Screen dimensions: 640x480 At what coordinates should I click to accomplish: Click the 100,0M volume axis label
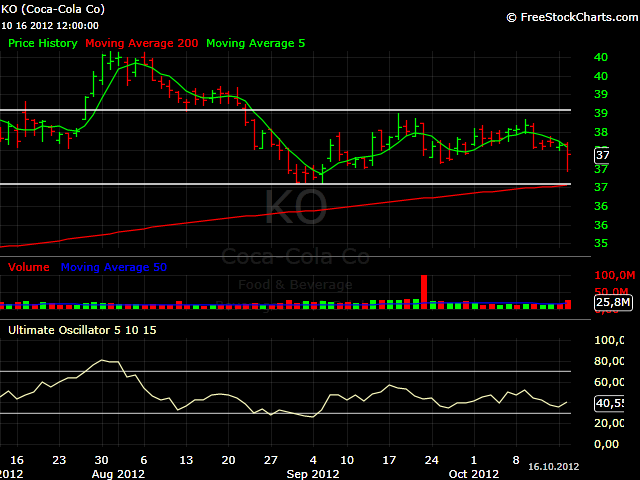pos(615,276)
